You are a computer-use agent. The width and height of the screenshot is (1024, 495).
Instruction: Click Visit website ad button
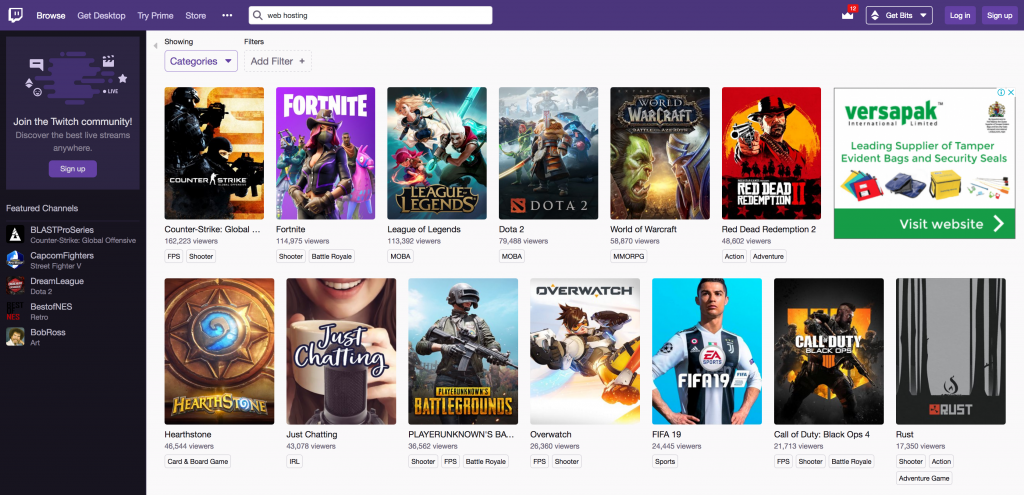[924, 224]
